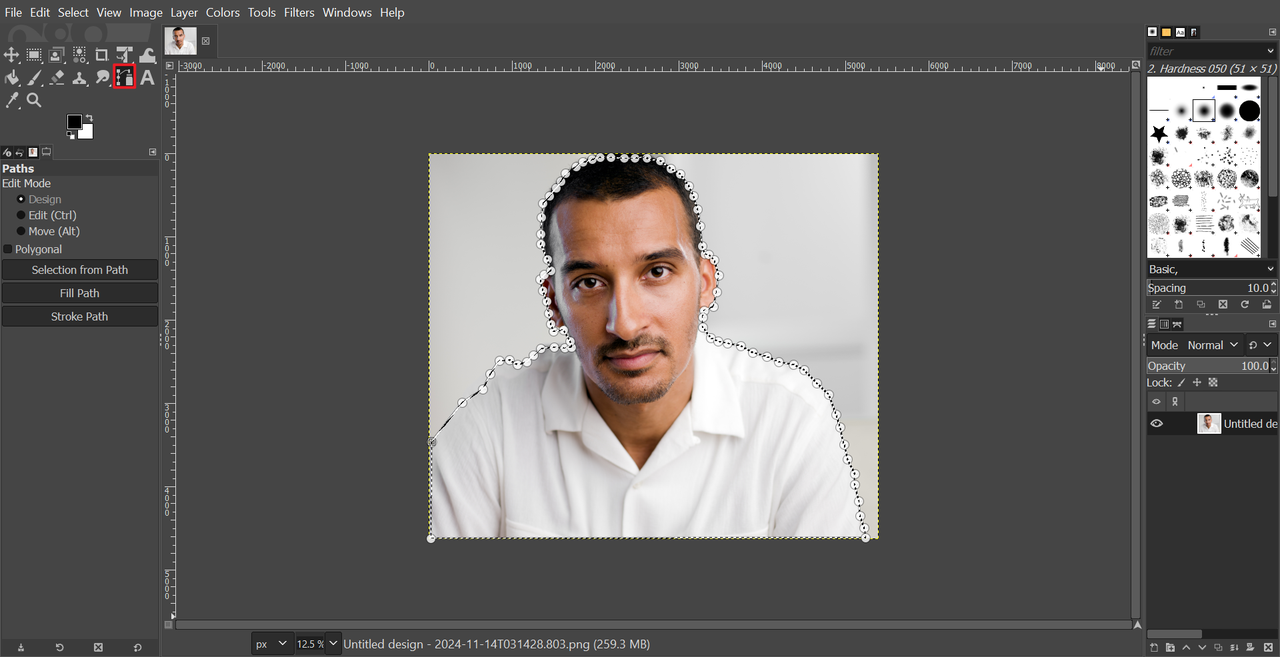
Task: Click the delete brush icon
Action: point(1223,304)
